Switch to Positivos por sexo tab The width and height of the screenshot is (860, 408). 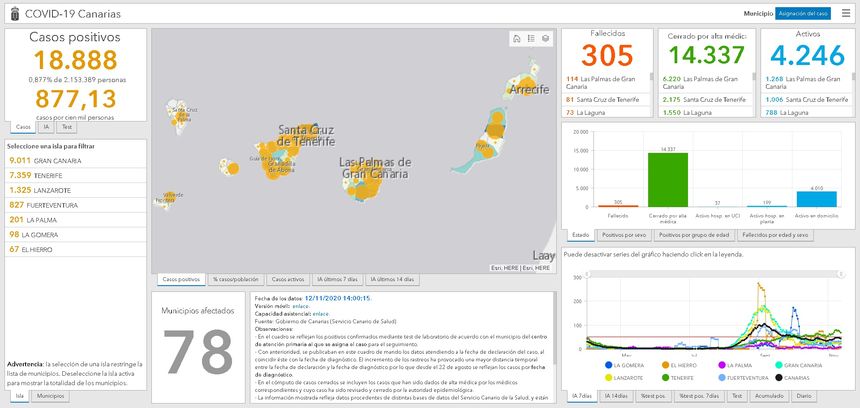point(624,235)
